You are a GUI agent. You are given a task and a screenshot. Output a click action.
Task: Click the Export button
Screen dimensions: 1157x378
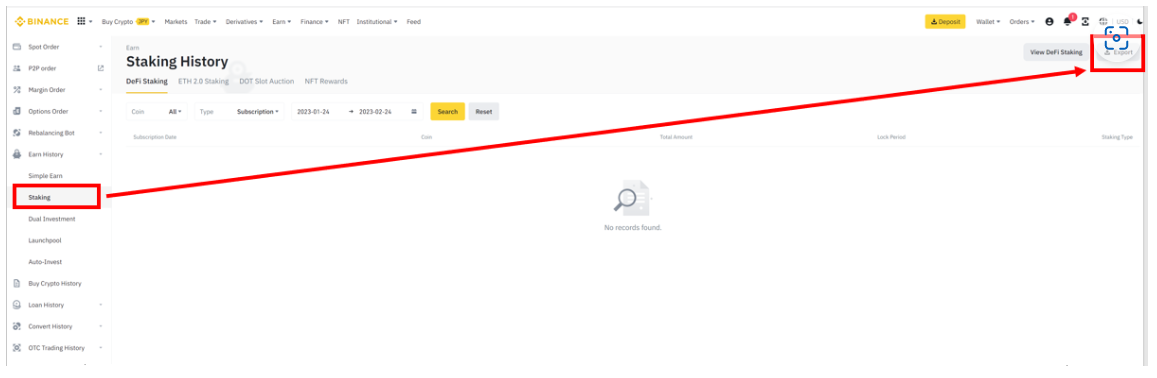(x=1118, y=52)
